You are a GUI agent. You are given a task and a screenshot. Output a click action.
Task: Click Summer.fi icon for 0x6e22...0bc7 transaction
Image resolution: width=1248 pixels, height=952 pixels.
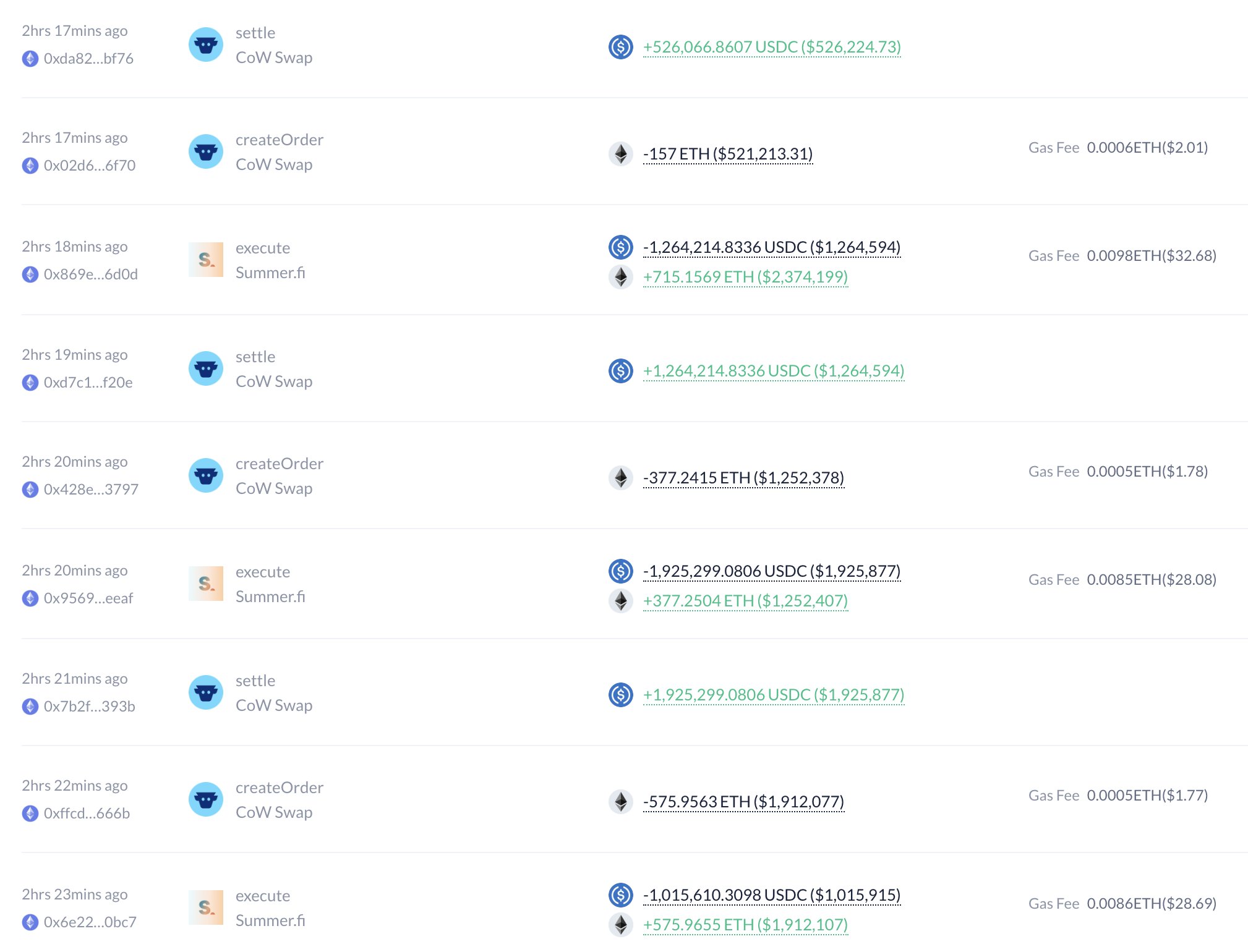[x=205, y=907]
